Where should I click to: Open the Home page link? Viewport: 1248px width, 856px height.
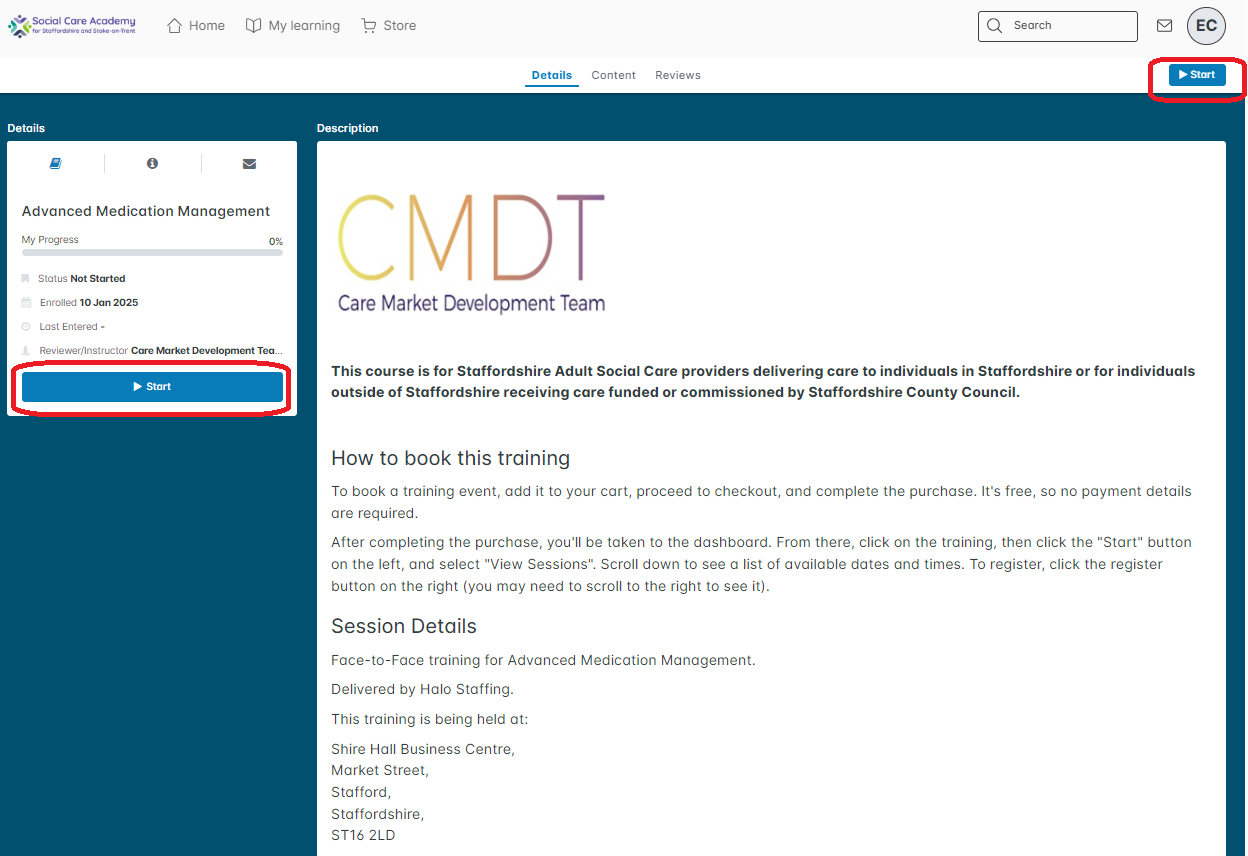tap(195, 26)
